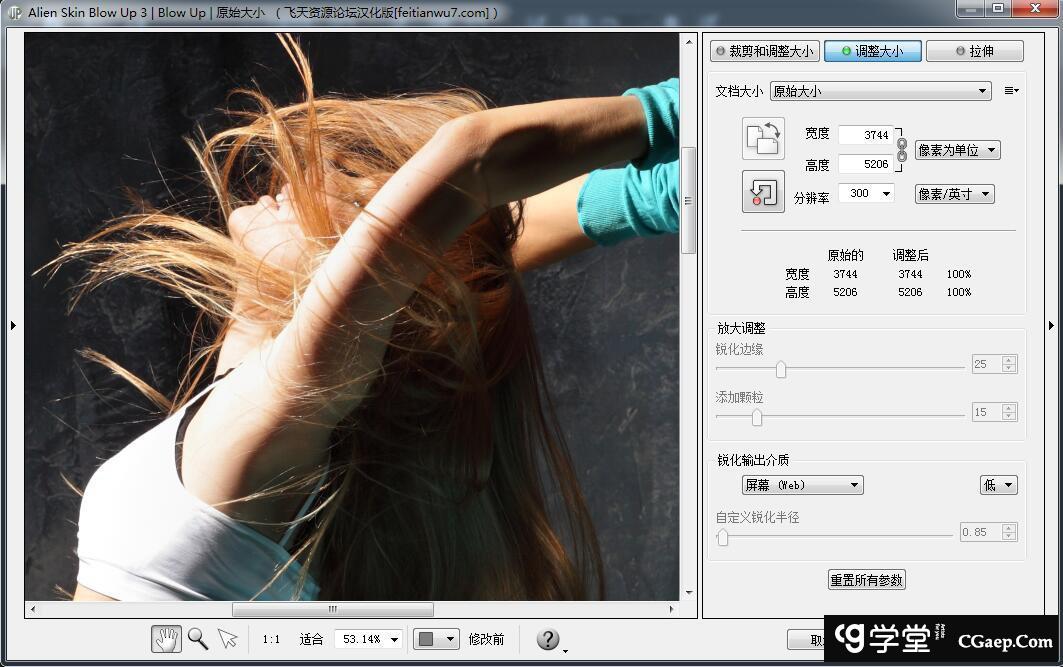Screen dimensions: 1063x667
Task: Expand the right side panel arrow
Action: coord(1051,325)
